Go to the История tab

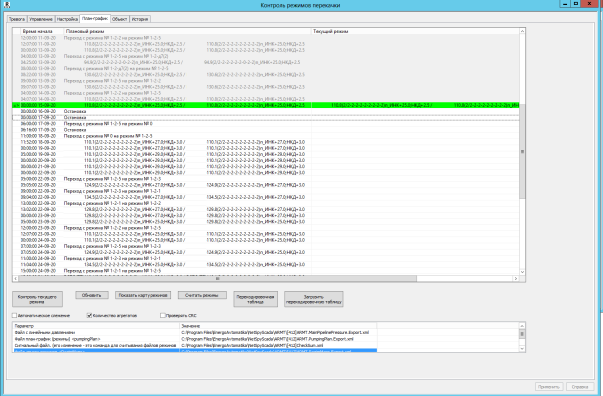click(x=140, y=19)
